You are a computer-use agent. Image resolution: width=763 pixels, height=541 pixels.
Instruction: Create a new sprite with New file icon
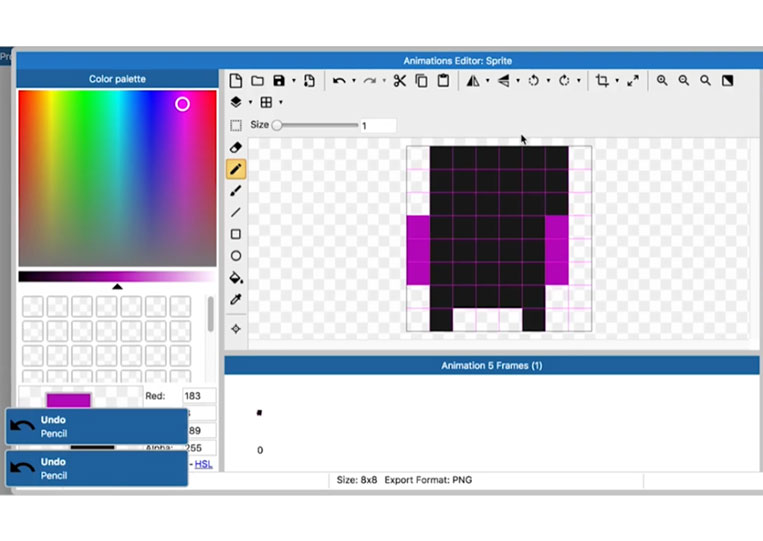point(236,81)
